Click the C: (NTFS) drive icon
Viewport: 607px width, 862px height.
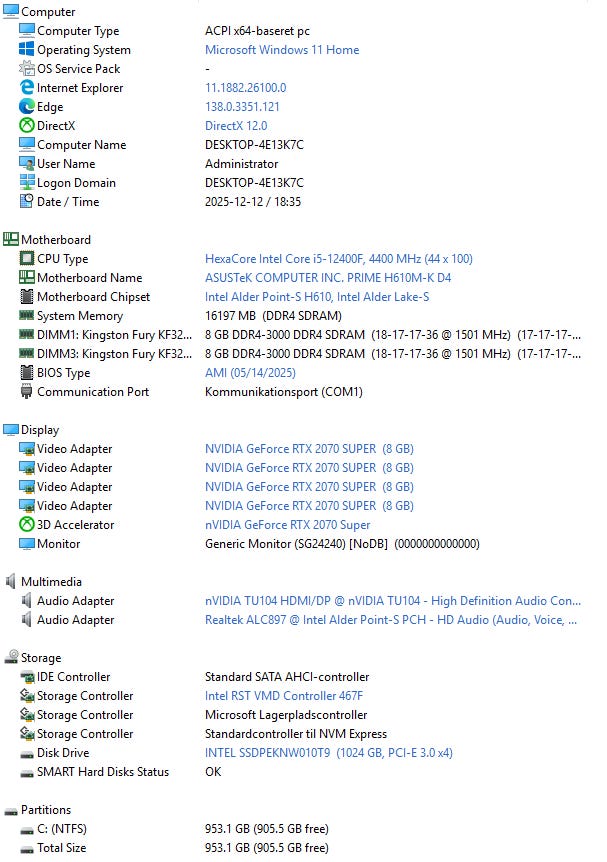[26, 830]
